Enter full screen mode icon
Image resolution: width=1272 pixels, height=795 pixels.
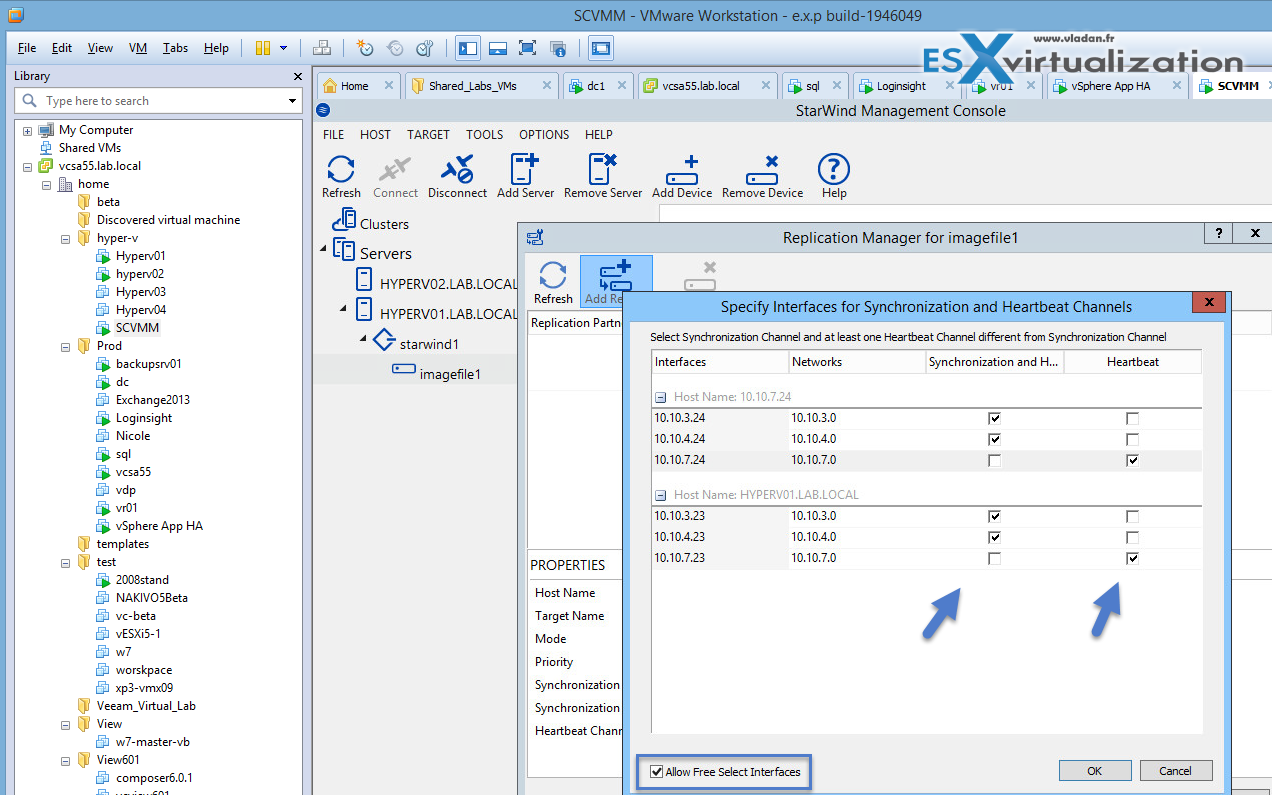528,47
